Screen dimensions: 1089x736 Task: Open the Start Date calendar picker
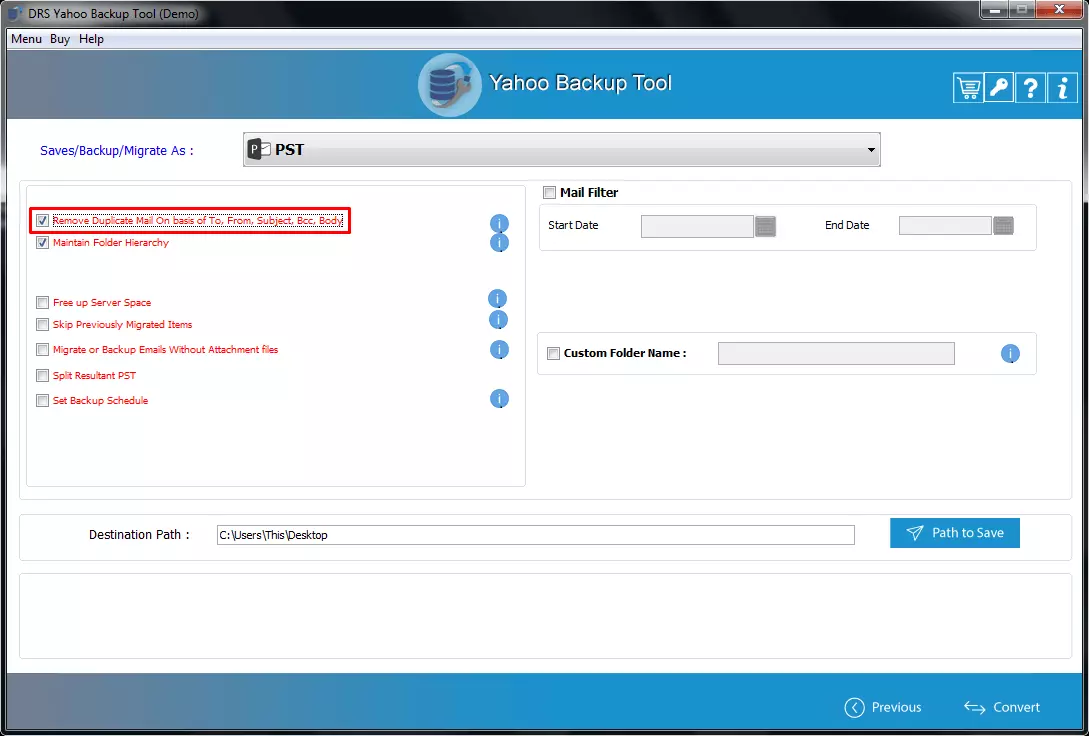point(765,226)
